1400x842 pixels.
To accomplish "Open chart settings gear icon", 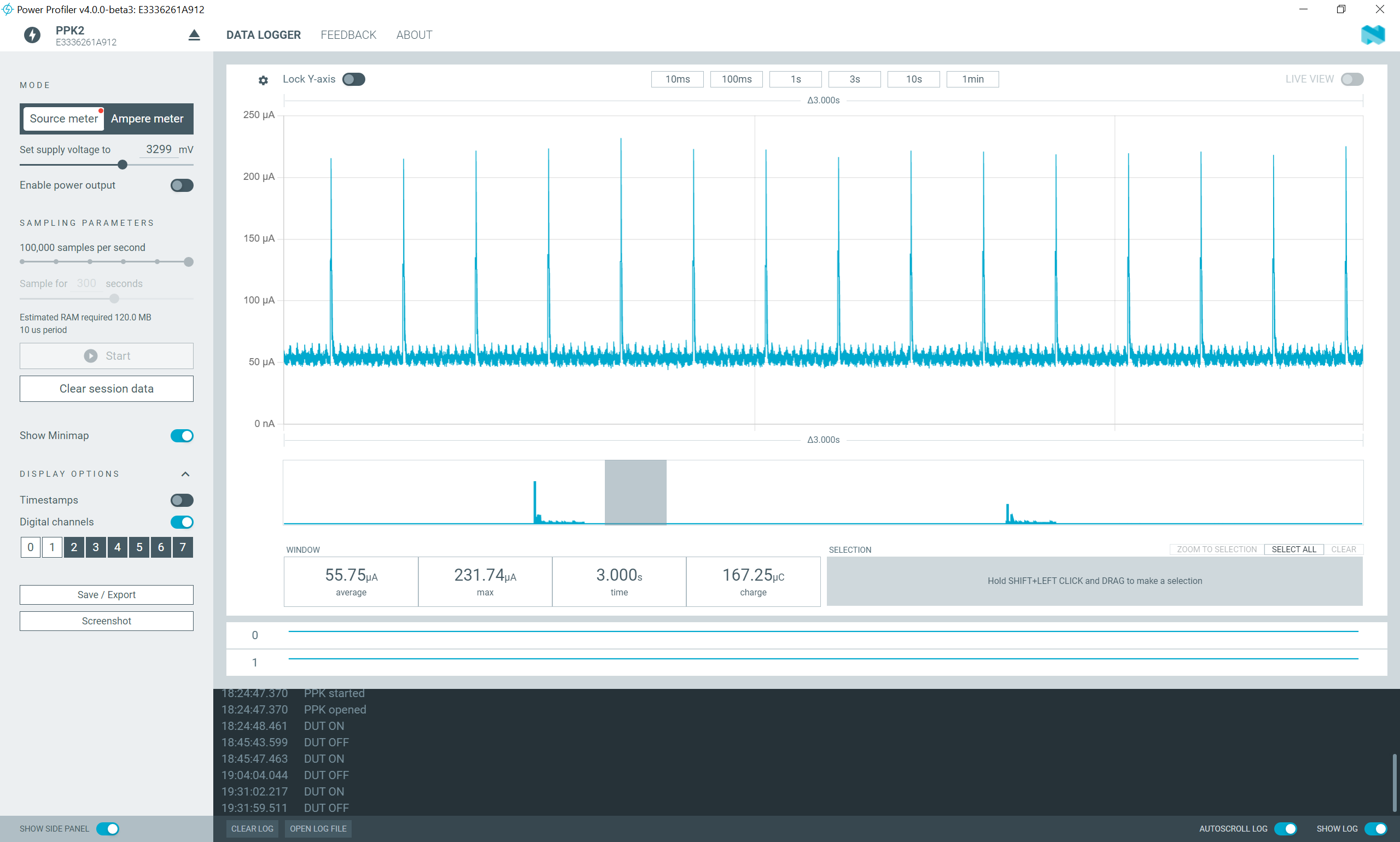I will [x=263, y=80].
